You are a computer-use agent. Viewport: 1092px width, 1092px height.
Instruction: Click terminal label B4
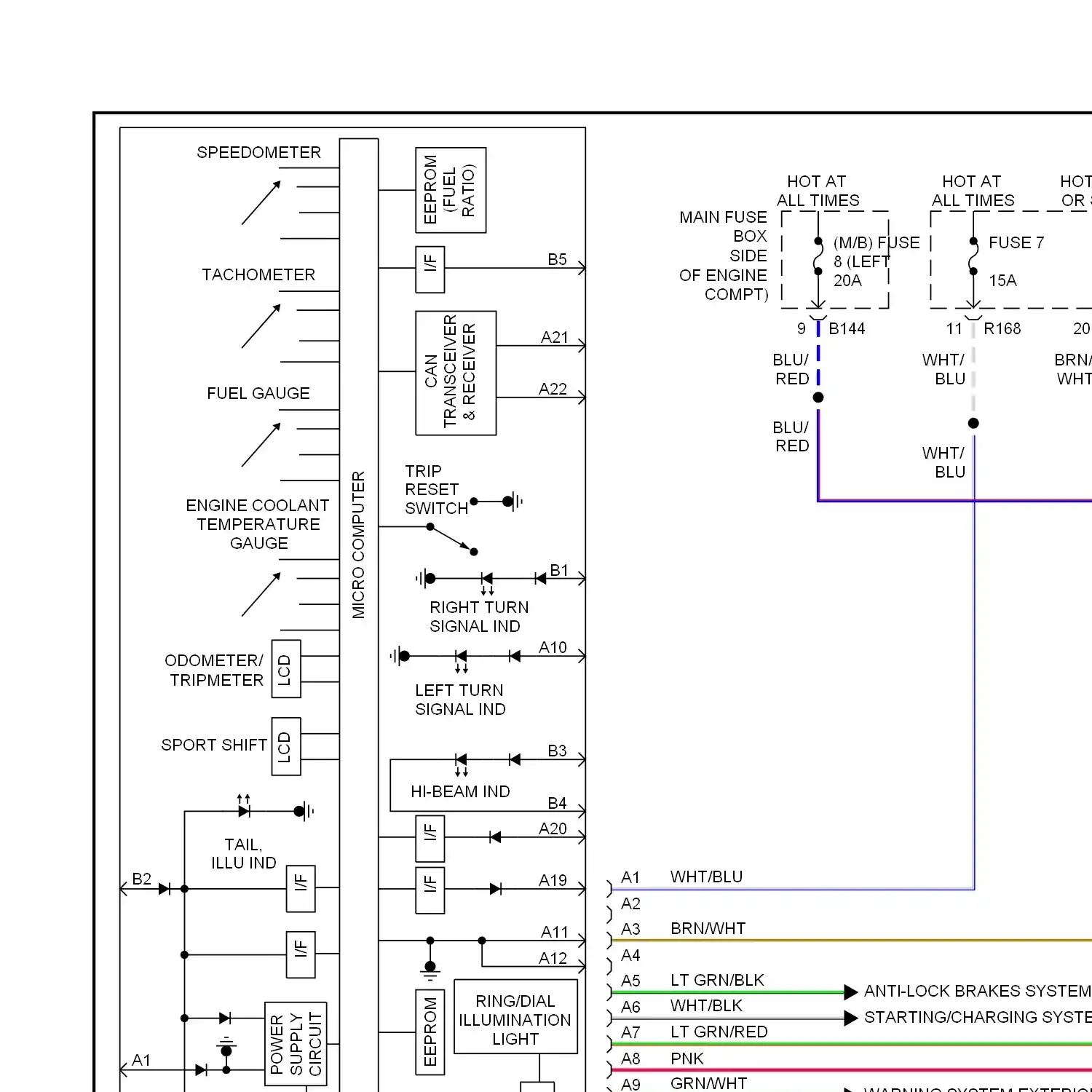(557, 802)
